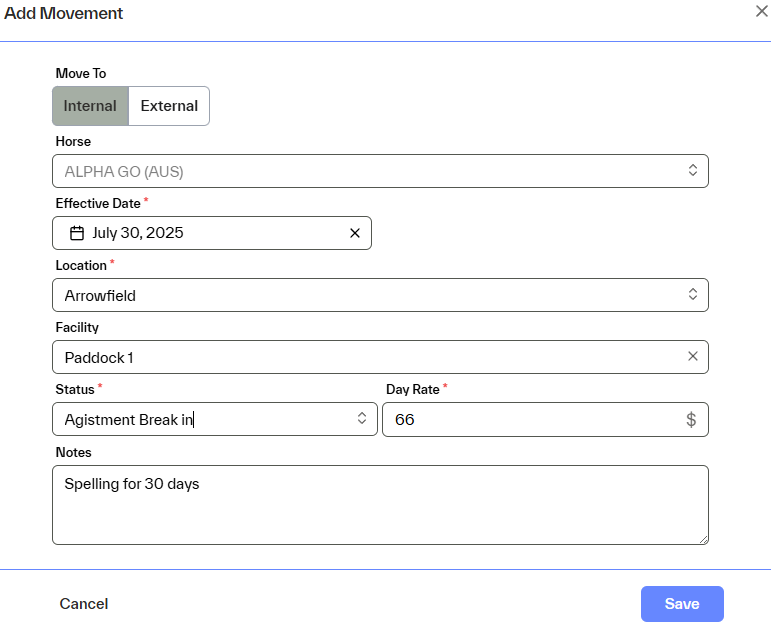Save the movement

tap(682, 604)
